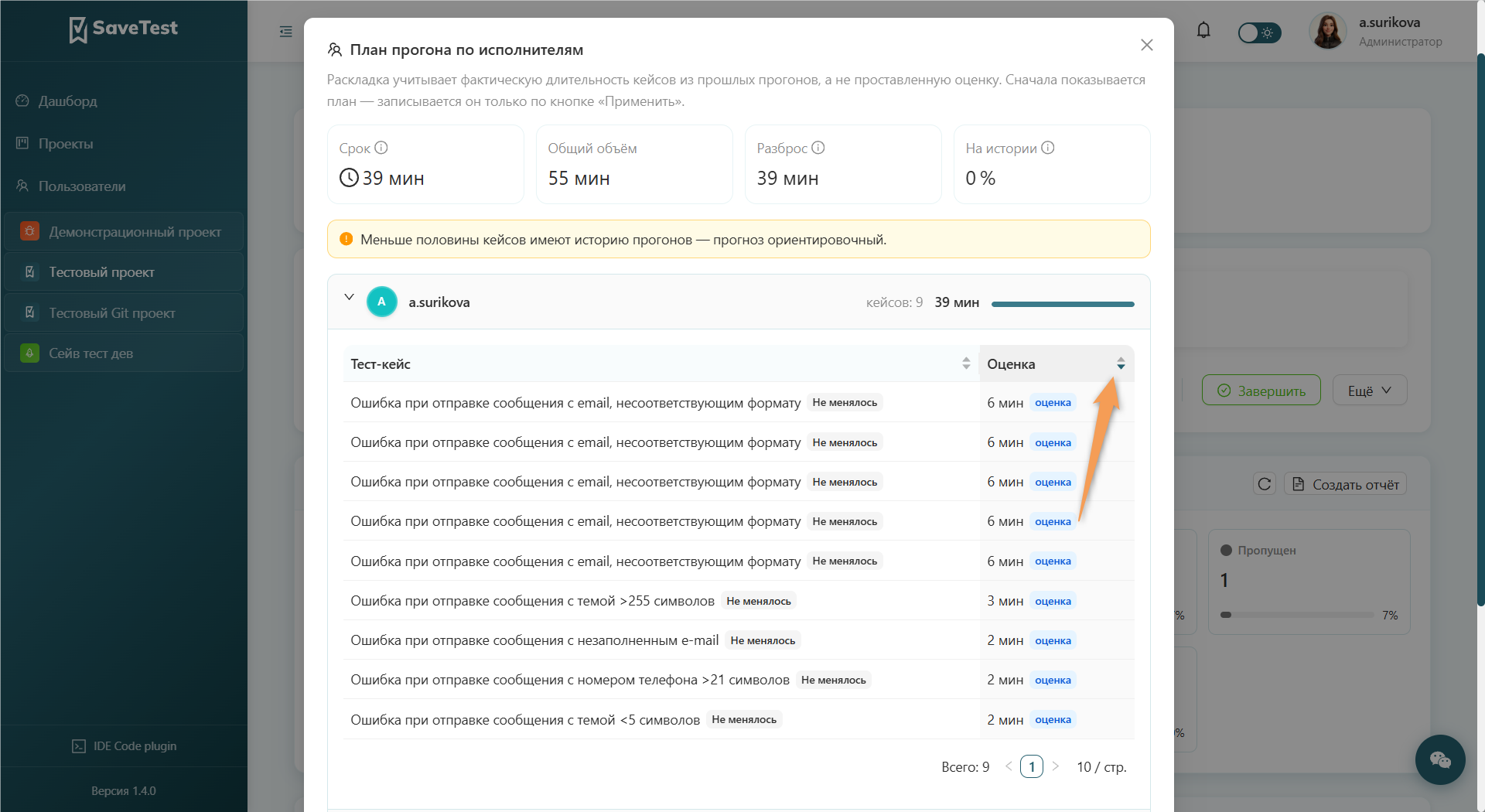This screenshot has width=1485, height=812.
Task: Open the 10 / стр. page-size dropdown
Action: coord(1101,767)
